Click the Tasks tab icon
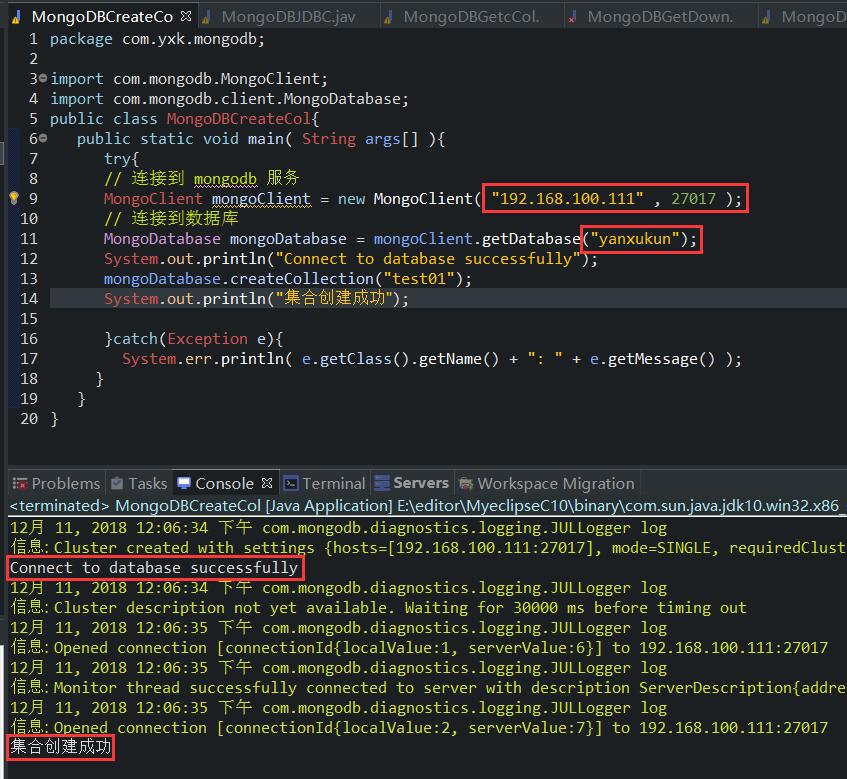This screenshot has height=779, width=847. pyautogui.click(x=117, y=483)
